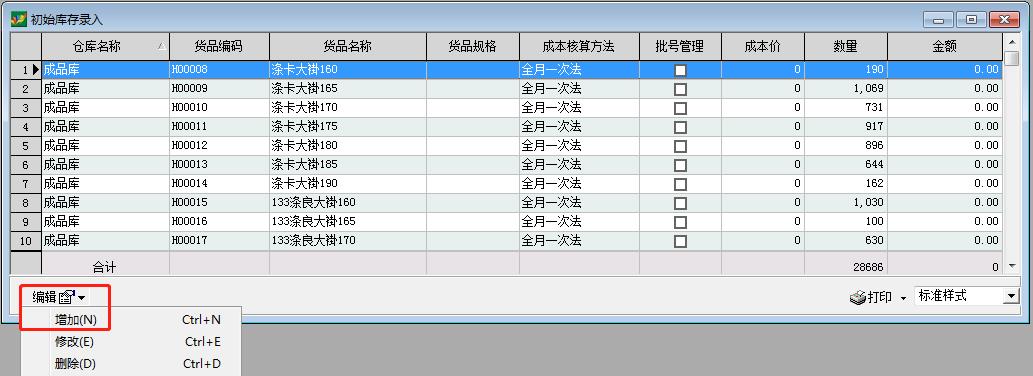The image size is (1033, 376).
Task: Click the 成本核算方法 column header
Action: pyautogui.click(x=578, y=47)
